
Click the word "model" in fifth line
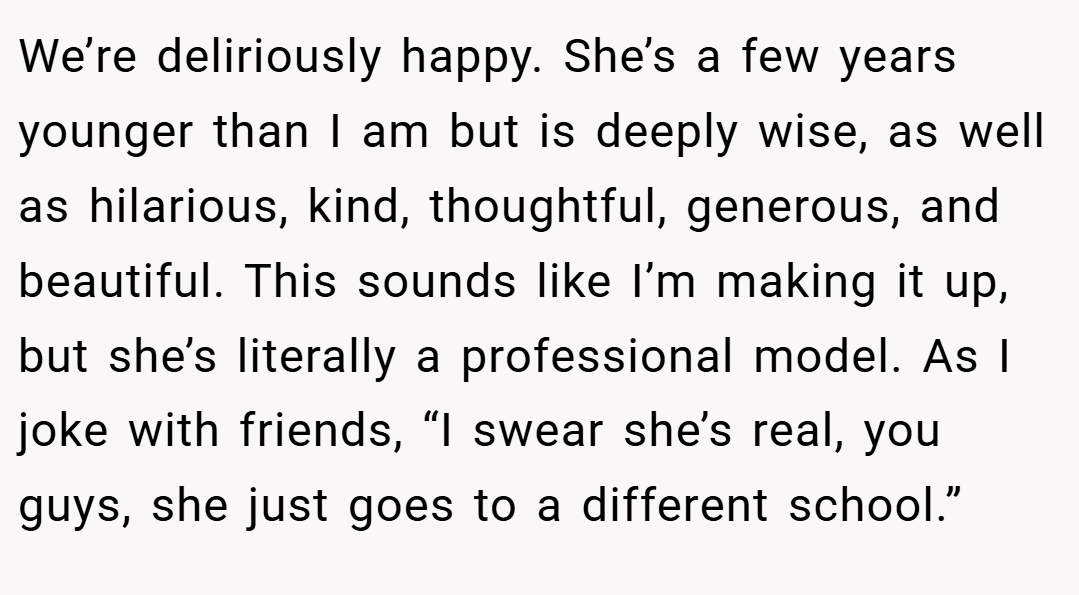pyautogui.click(x=822, y=355)
